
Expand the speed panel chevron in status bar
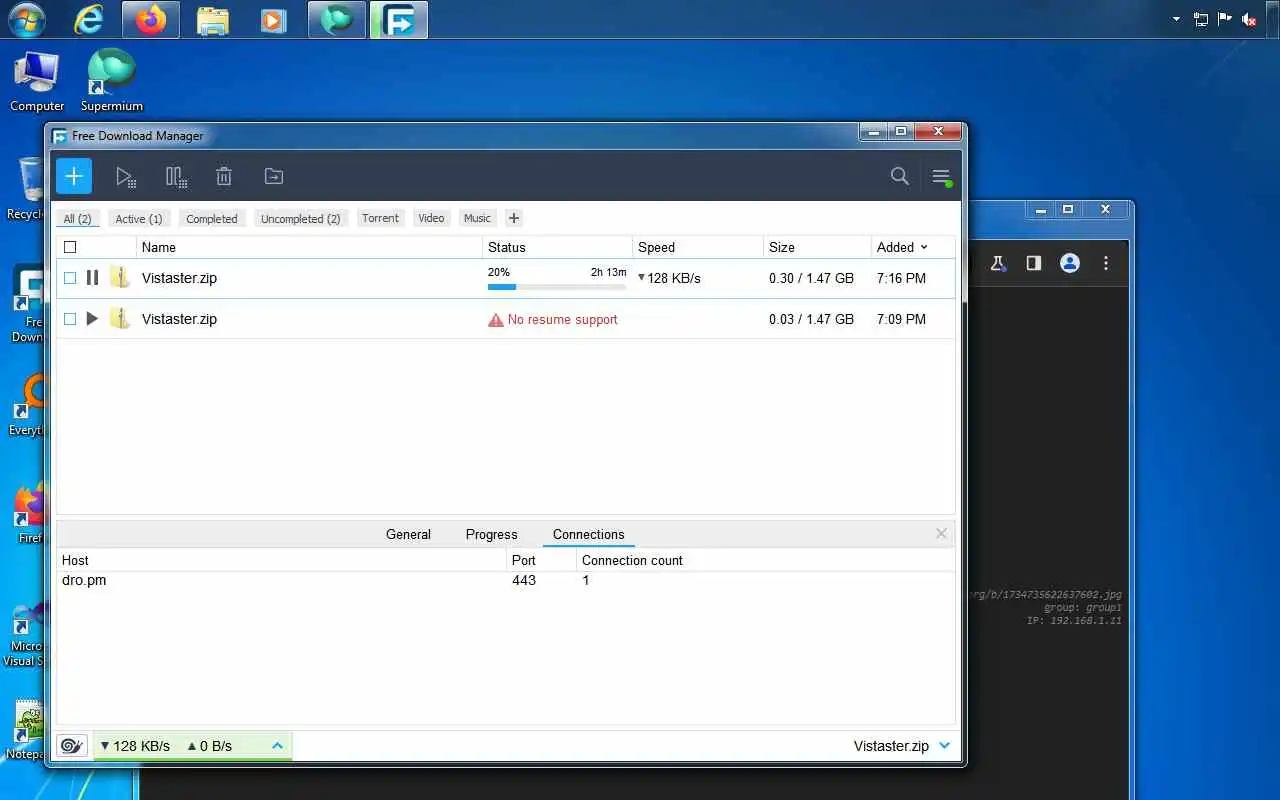[x=278, y=745]
